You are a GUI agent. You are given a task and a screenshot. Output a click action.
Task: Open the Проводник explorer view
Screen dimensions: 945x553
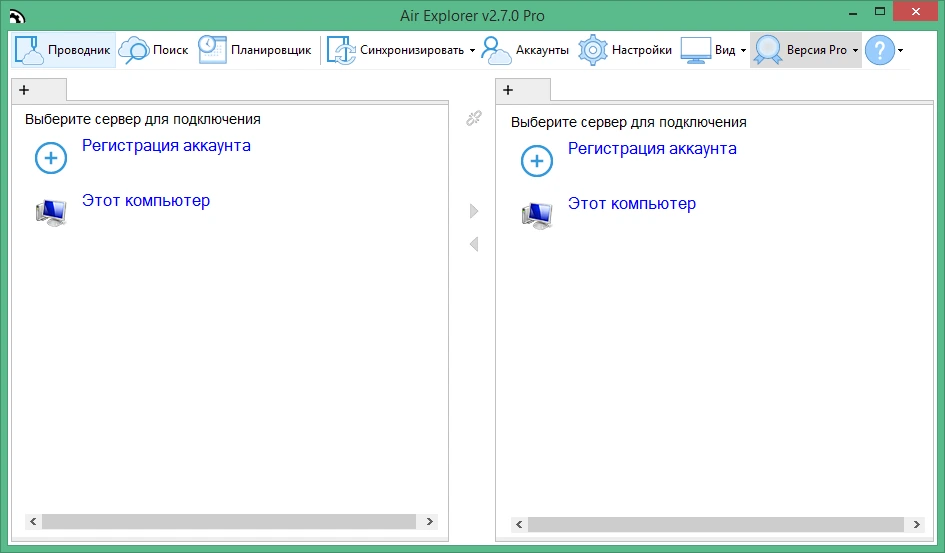pyautogui.click(x=63, y=50)
